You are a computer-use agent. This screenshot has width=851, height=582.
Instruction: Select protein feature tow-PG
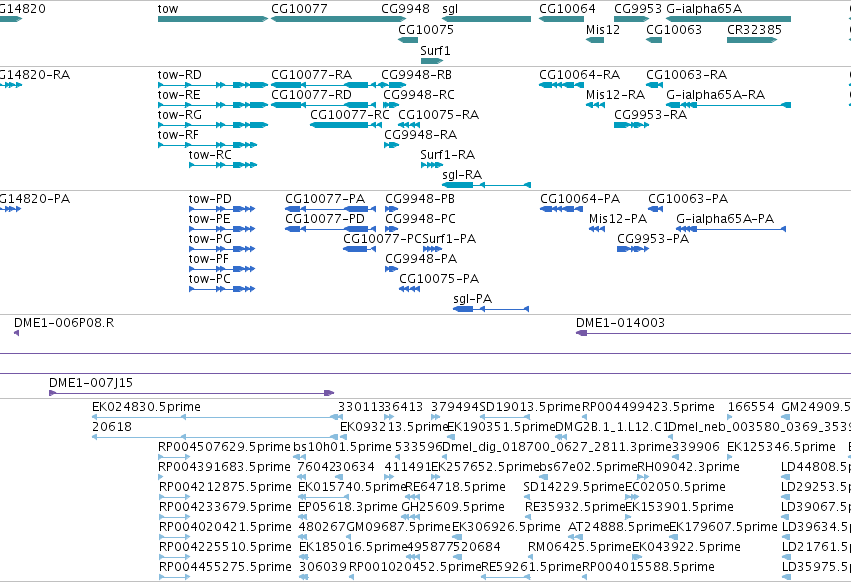pos(222,249)
